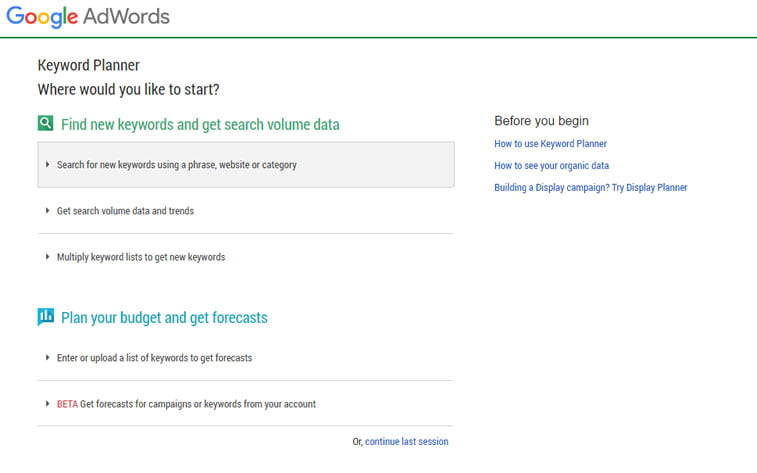The height and width of the screenshot is (473, 757).
Task: Expand arrow beside Get search volume data
Action: pyautogui.click(x=47, y=210)
